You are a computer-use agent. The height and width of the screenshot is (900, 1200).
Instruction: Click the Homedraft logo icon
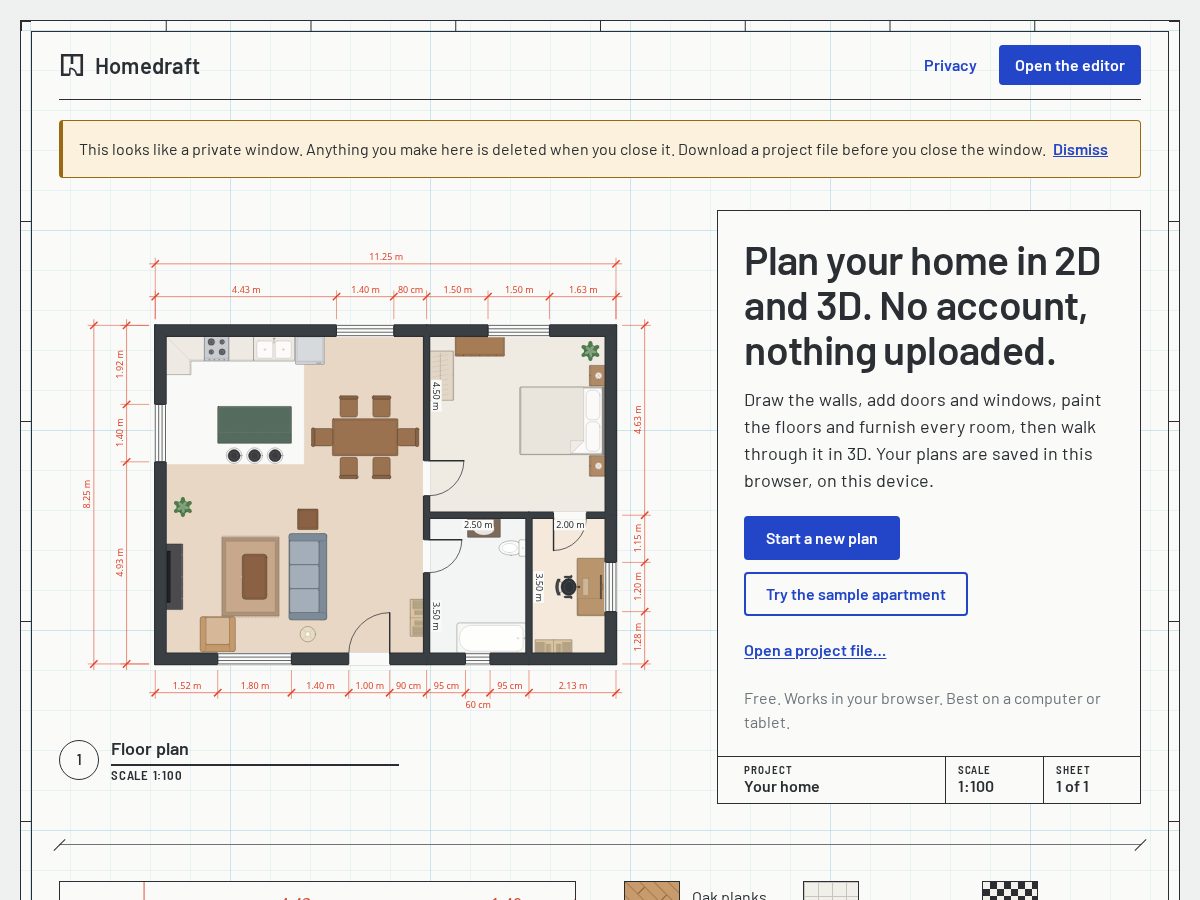(72, 66)
